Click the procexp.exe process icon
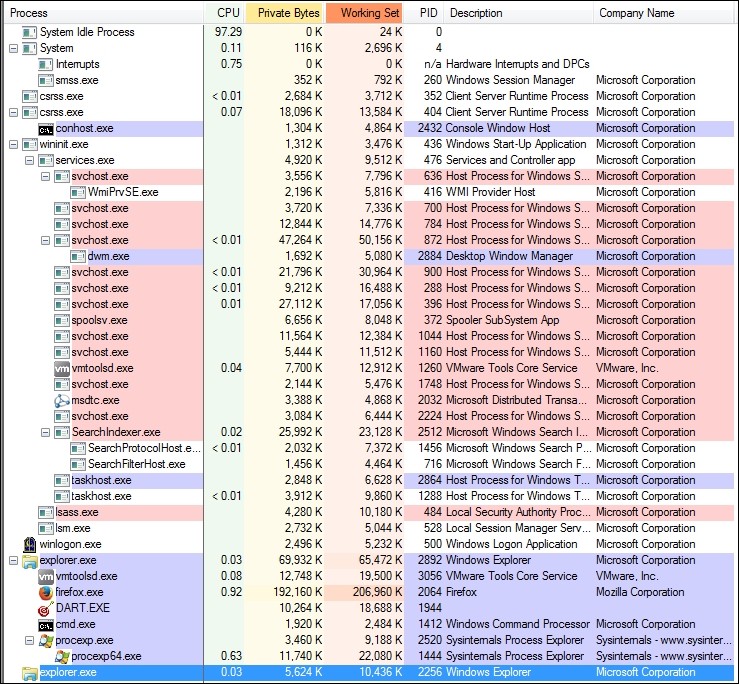 [46, 640]
